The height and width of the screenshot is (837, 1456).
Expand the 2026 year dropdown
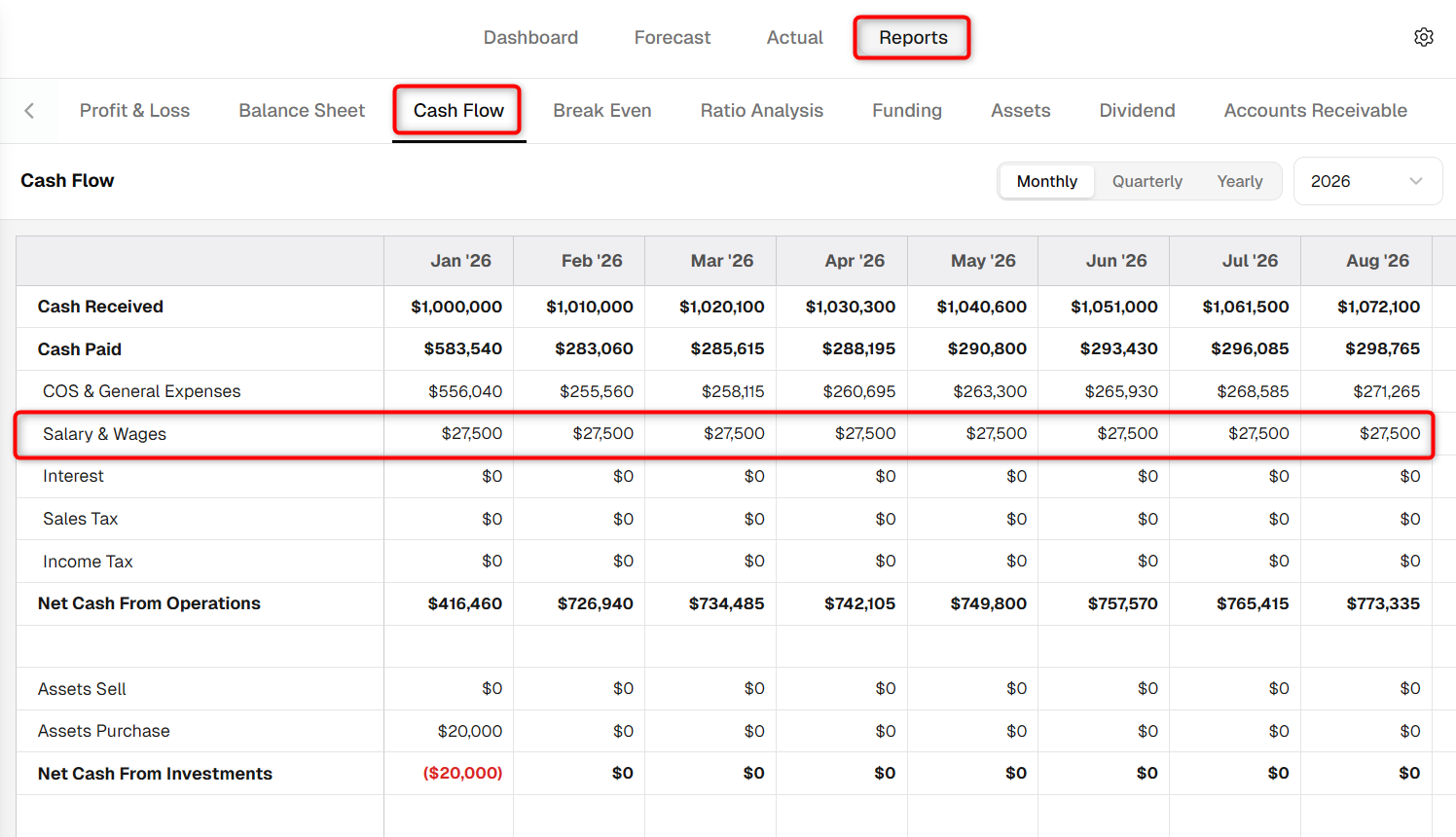(x=1367, y=181)
